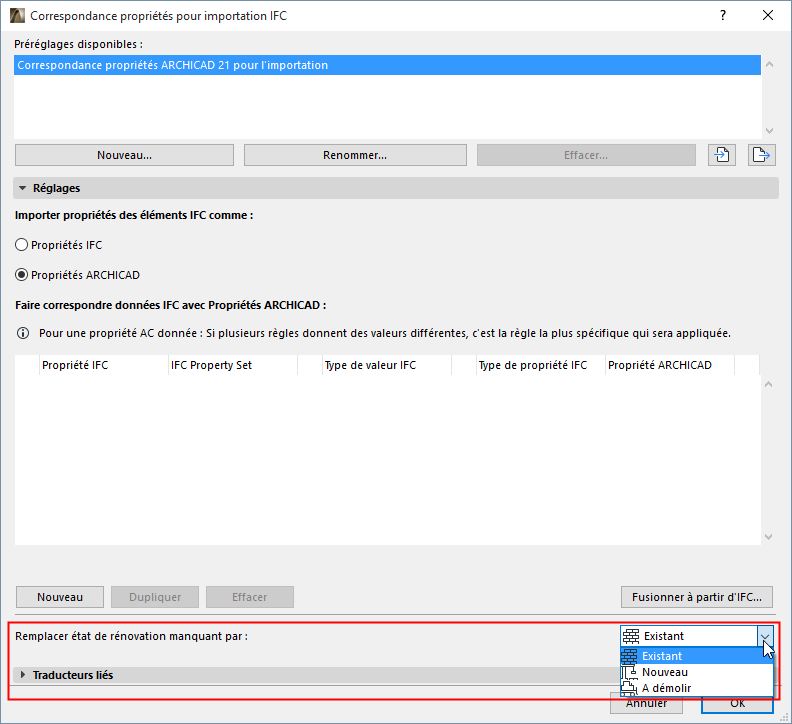
Task: Click the Effacer... preset button
Action: (x=586, y=155)
